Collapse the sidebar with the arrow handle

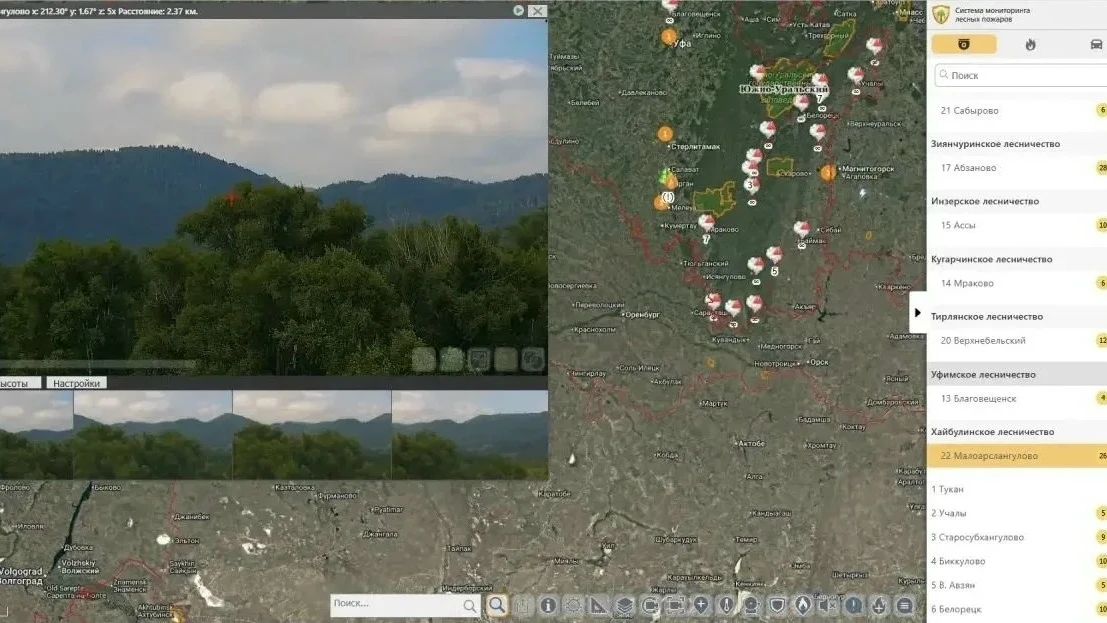[917, 312]
